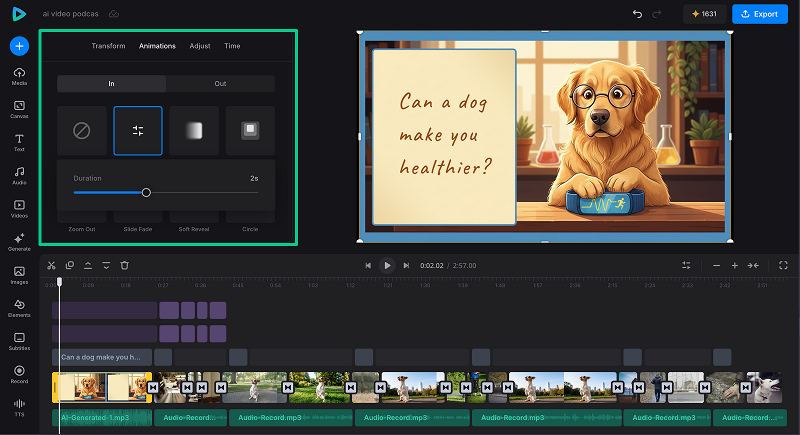Image resolution: width=800 pixels, height=435 pixels.
Task: Choose the blur fade animation preset
Action: 194,131
